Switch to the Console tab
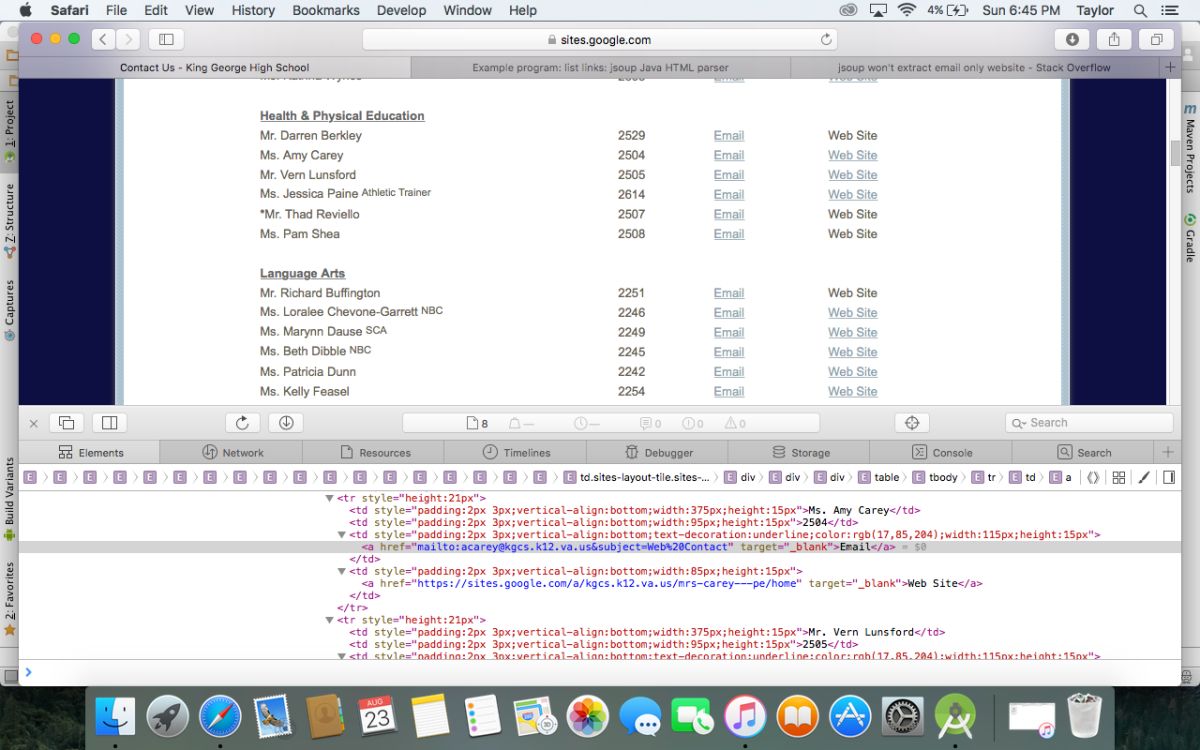Image resolution: width=1200 pixels, height=750 pixels. coord(941,452)
